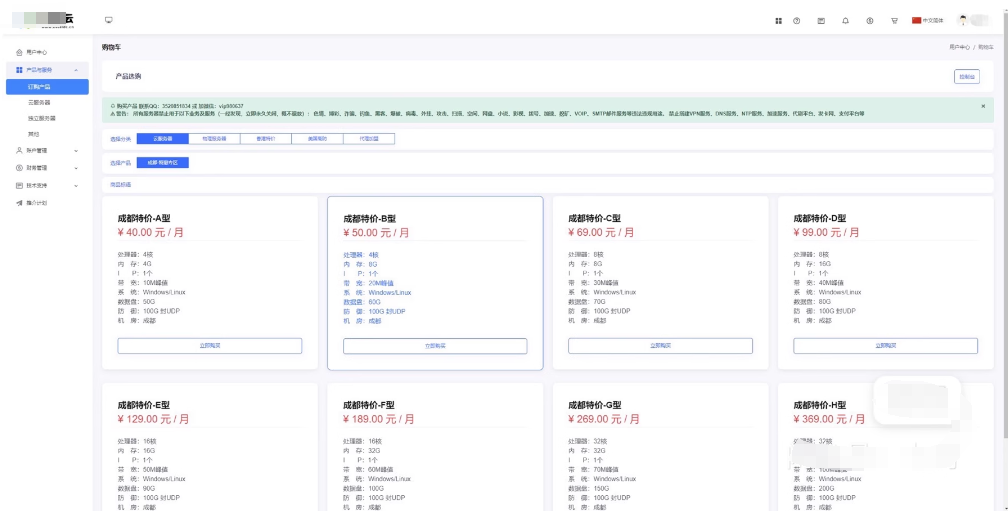Click the 成都特价-H型 title

pos(820,406)
